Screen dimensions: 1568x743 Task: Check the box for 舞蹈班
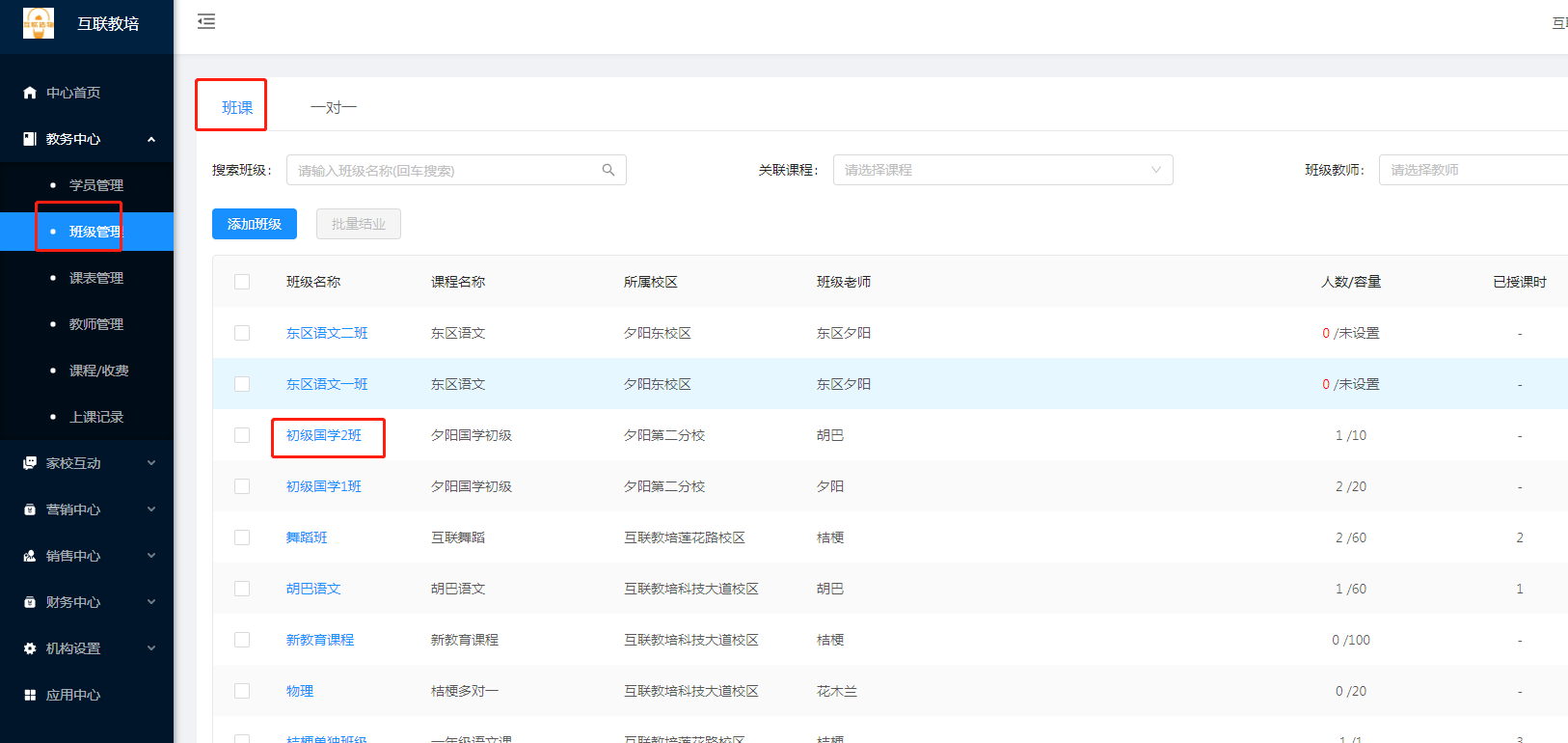pyautogui.click(x=242, y=537)
